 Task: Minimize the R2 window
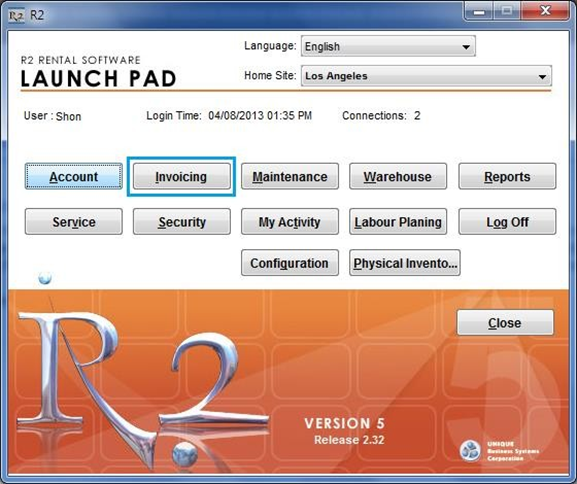479,12
